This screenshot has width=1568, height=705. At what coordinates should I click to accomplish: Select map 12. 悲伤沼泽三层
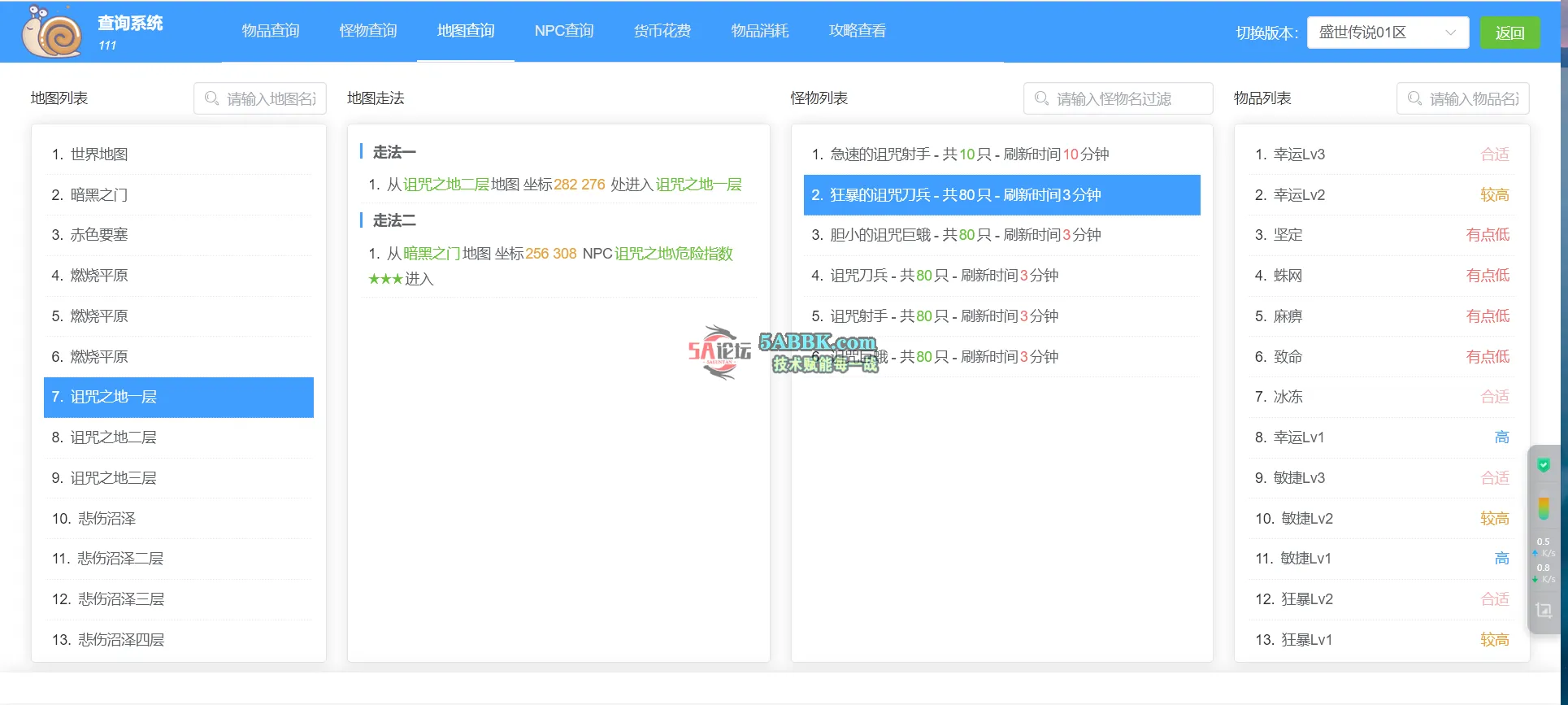179,599
